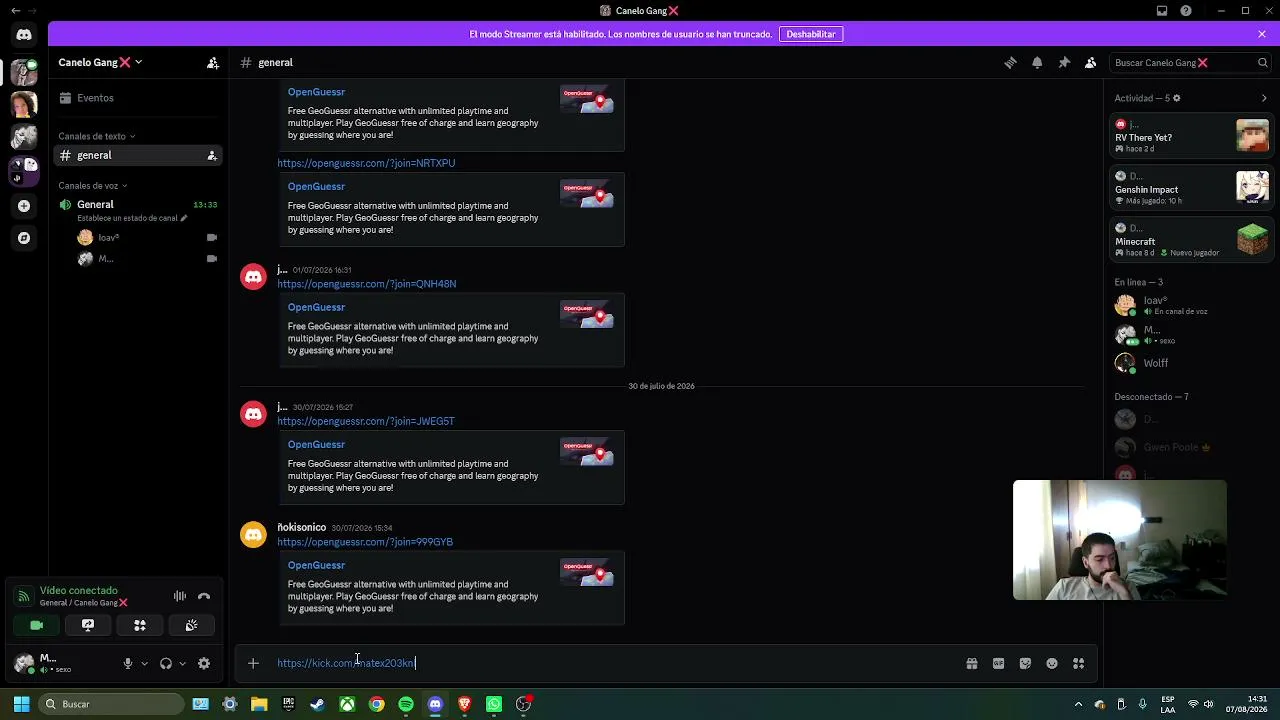Open the GIF picker

tap(998, 663)
